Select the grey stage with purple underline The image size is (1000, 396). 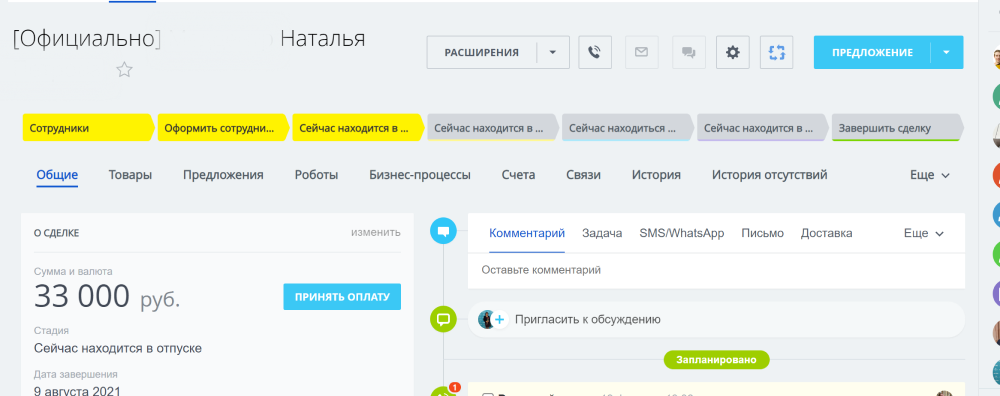(x=762, y=128)
